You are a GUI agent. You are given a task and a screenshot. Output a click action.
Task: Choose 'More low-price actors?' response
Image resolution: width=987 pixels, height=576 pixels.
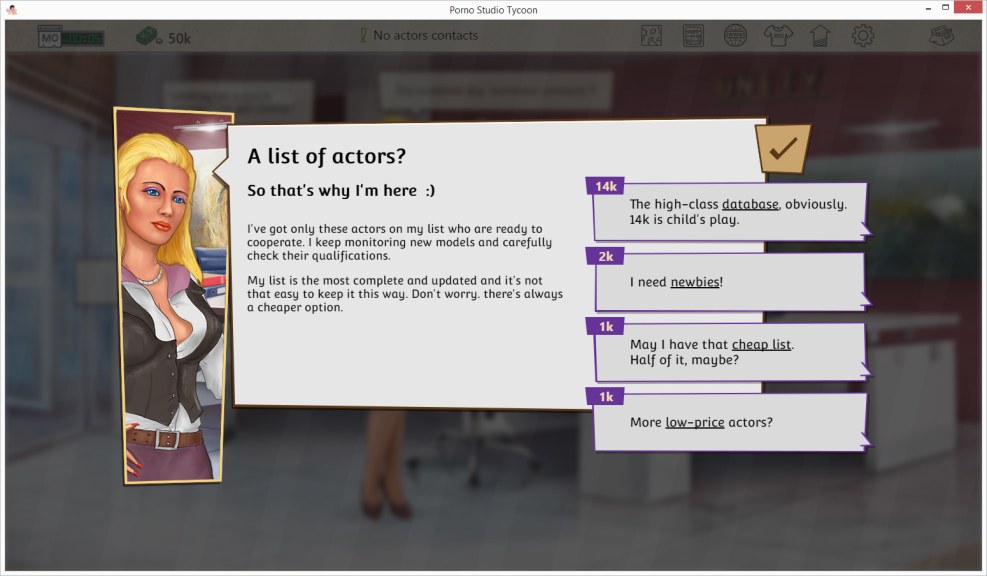[731, 422]
